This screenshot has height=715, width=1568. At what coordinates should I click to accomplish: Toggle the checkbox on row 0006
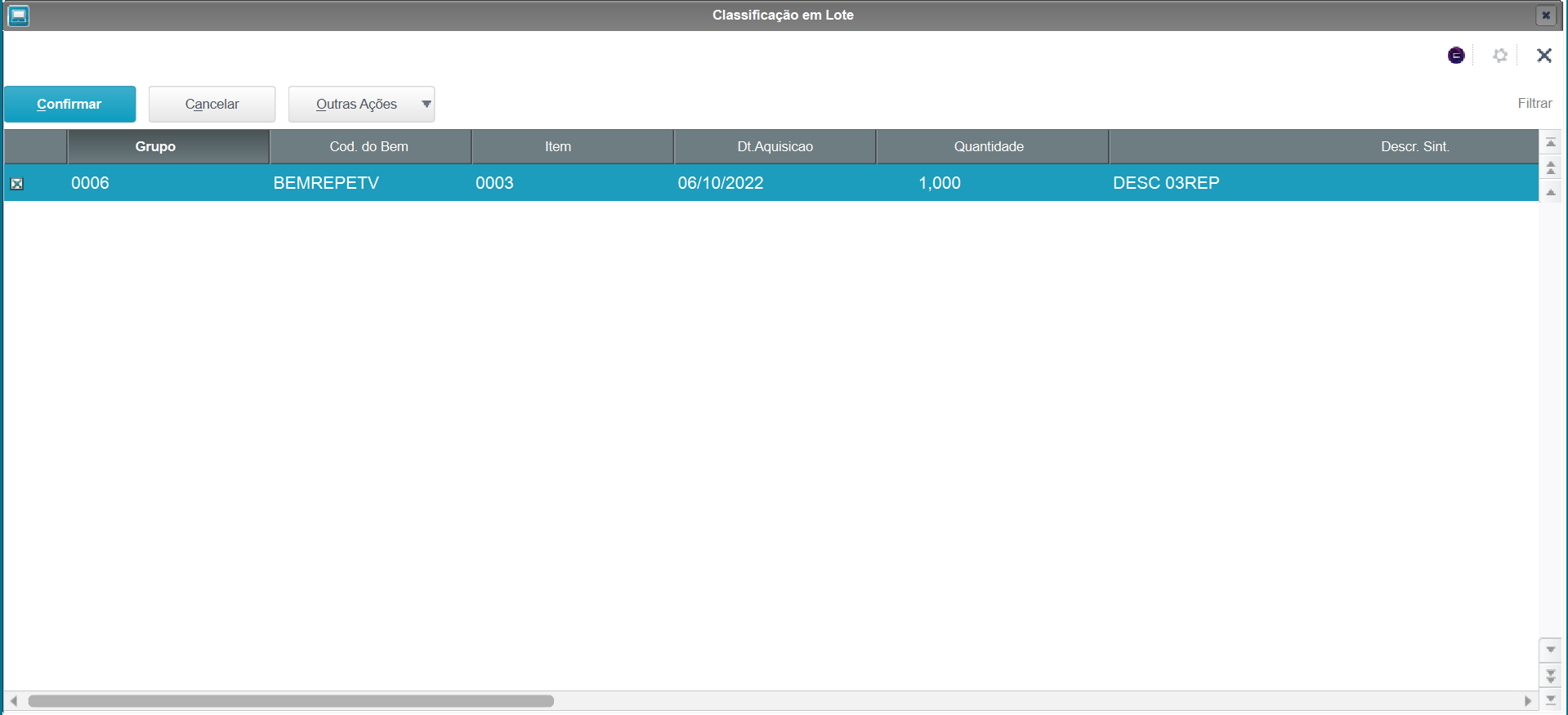pos(16,184)
